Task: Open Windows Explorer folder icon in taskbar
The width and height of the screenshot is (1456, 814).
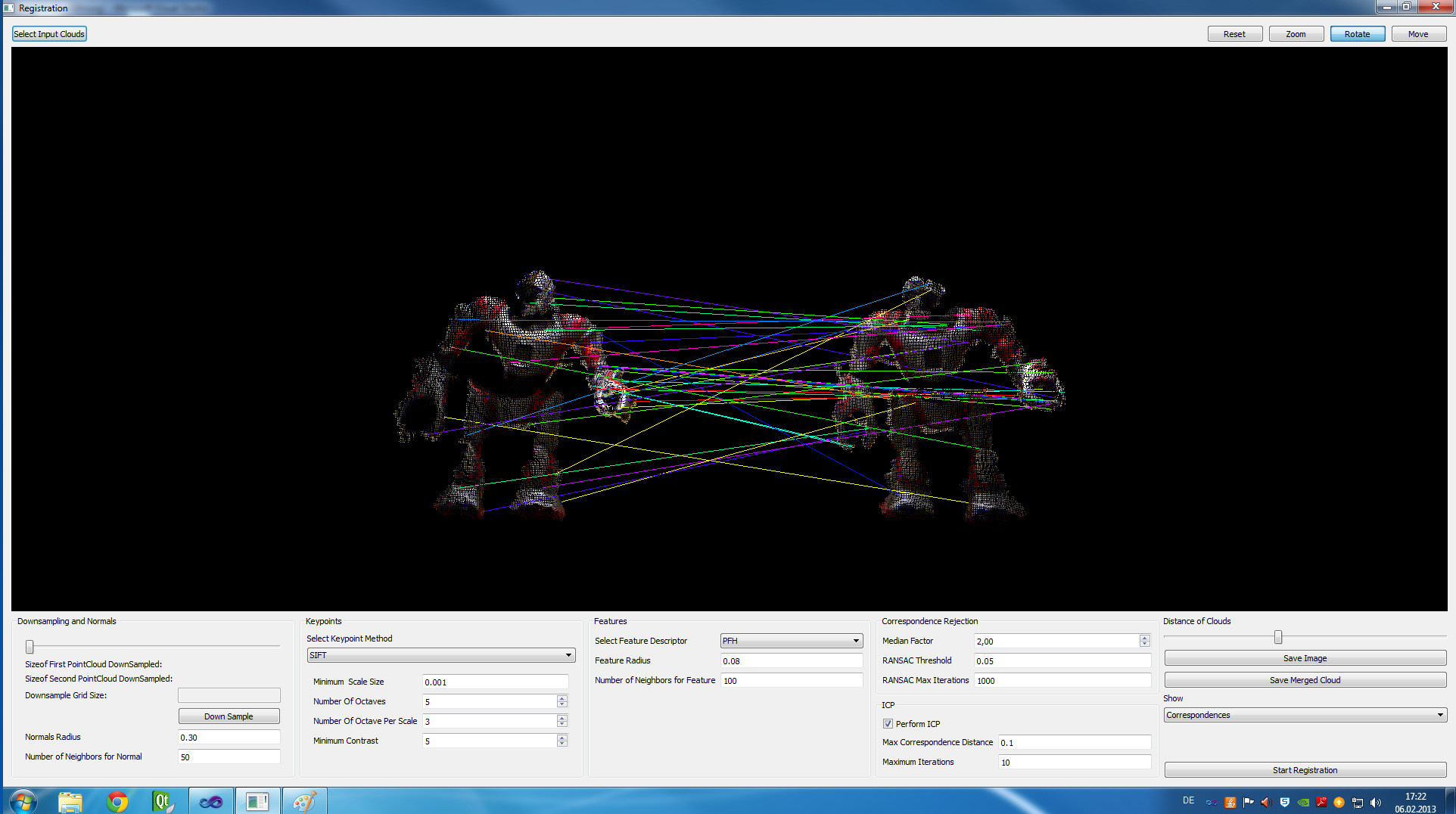Action: click(x=70, y=801)
